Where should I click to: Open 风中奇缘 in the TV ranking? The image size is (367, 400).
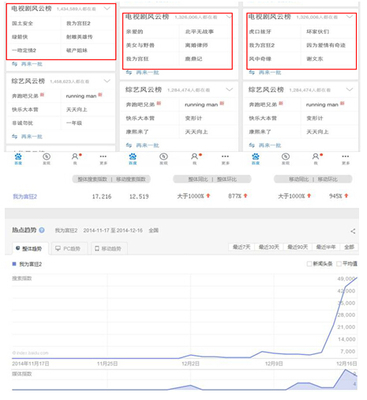(260, 59)
